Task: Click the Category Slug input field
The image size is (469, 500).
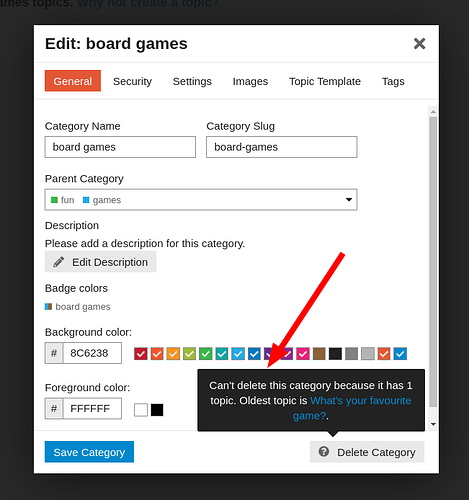Action: tap(282, 147)
